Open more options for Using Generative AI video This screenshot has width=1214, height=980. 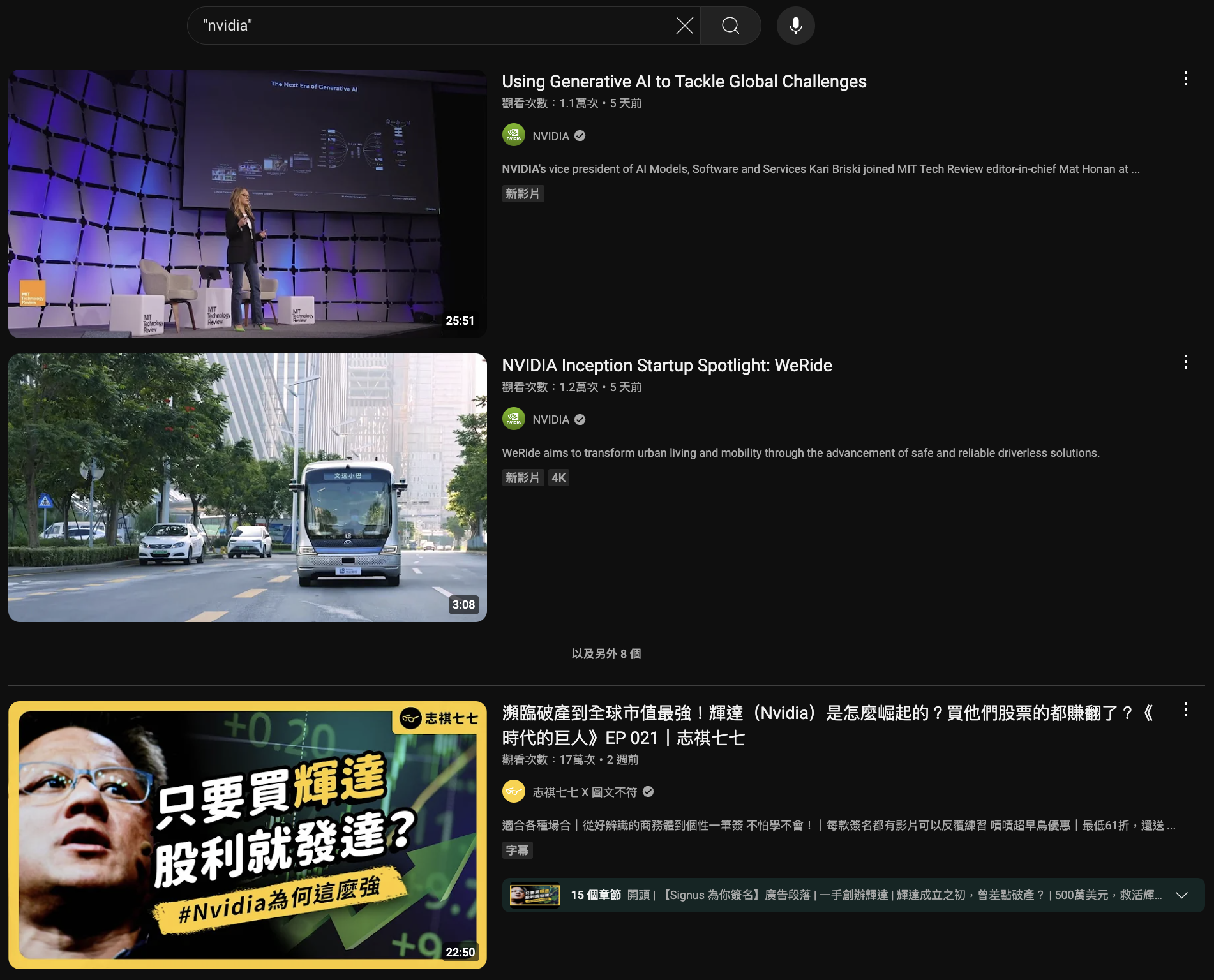pos(1185,78)
